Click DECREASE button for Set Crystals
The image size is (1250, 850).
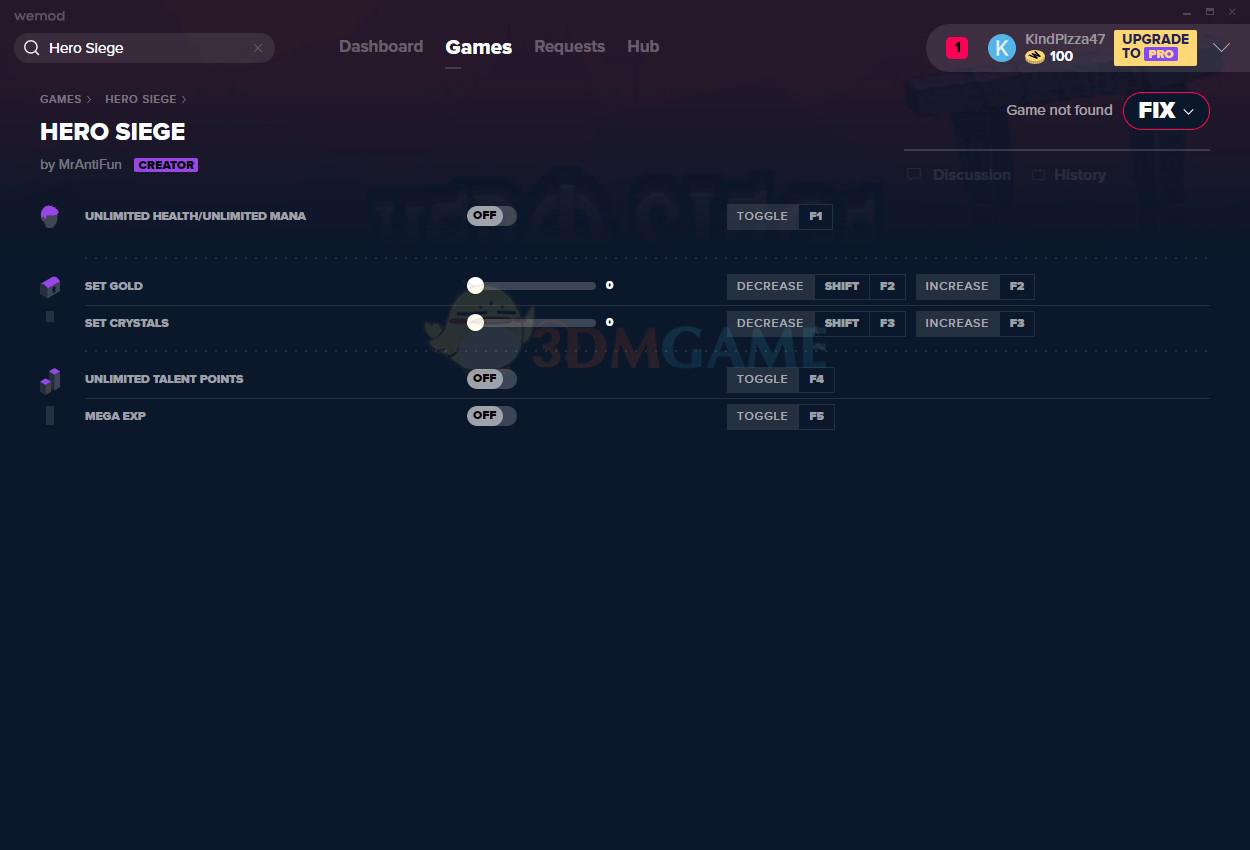click(770, 323)
